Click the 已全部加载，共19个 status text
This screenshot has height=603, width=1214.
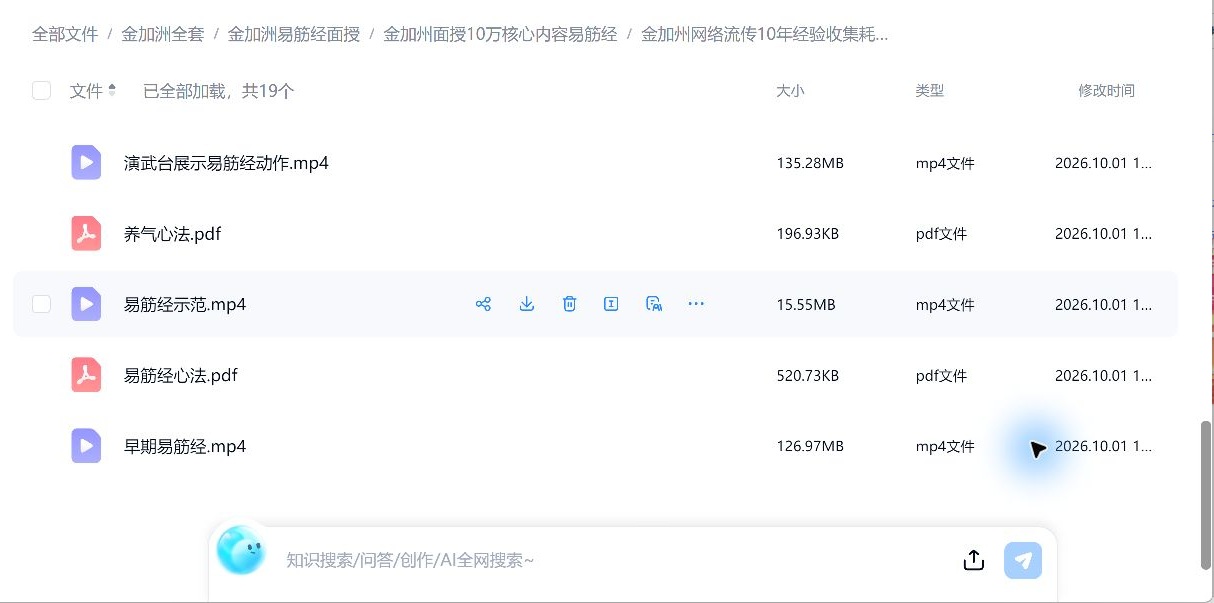[219, 91]
